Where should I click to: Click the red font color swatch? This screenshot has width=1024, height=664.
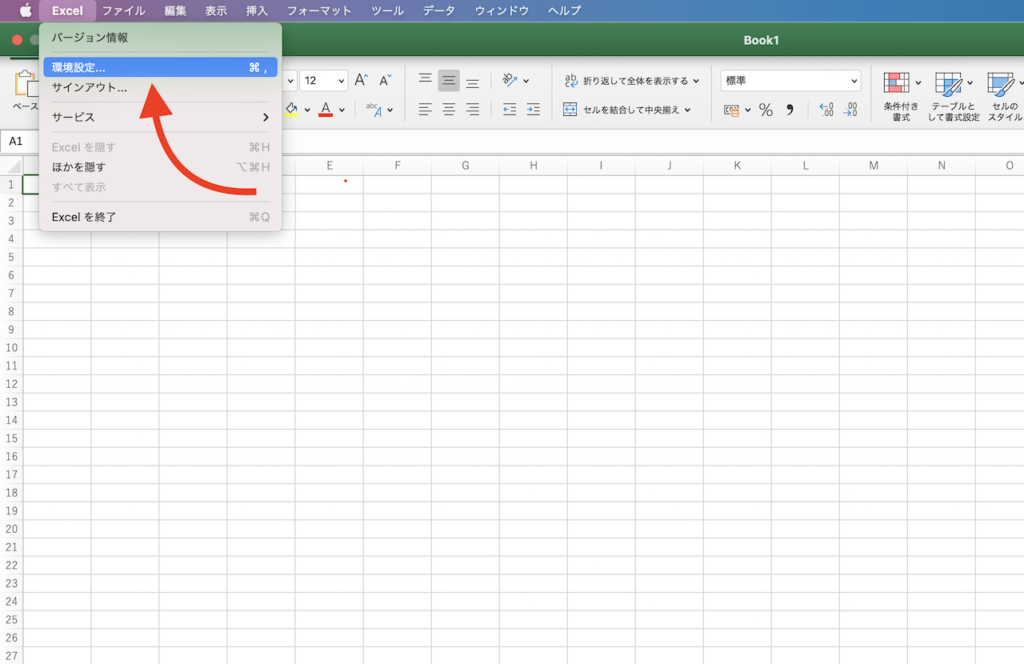[x=325, y=109]
